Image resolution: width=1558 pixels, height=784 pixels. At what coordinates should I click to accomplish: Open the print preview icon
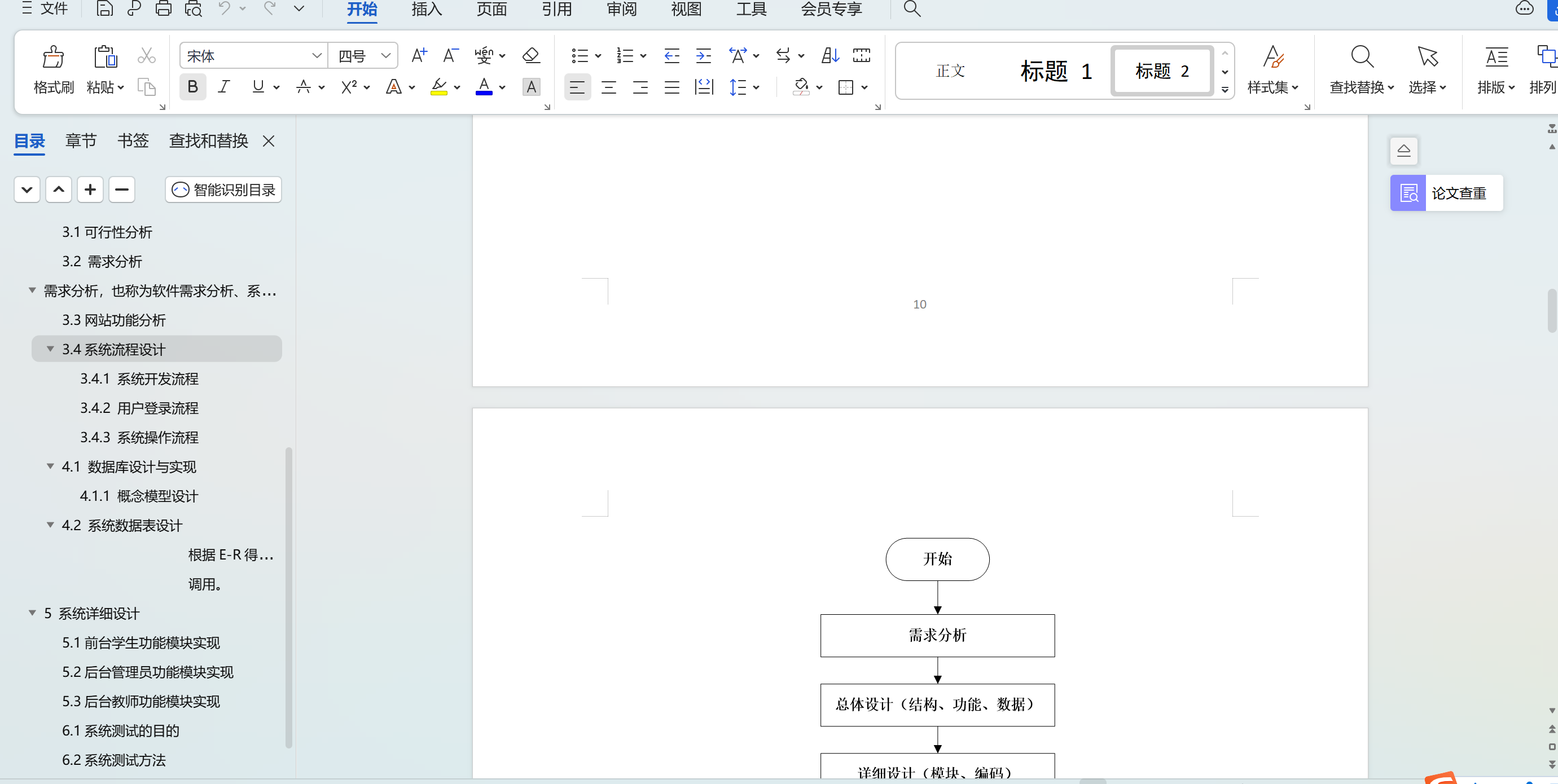(194, 9)
